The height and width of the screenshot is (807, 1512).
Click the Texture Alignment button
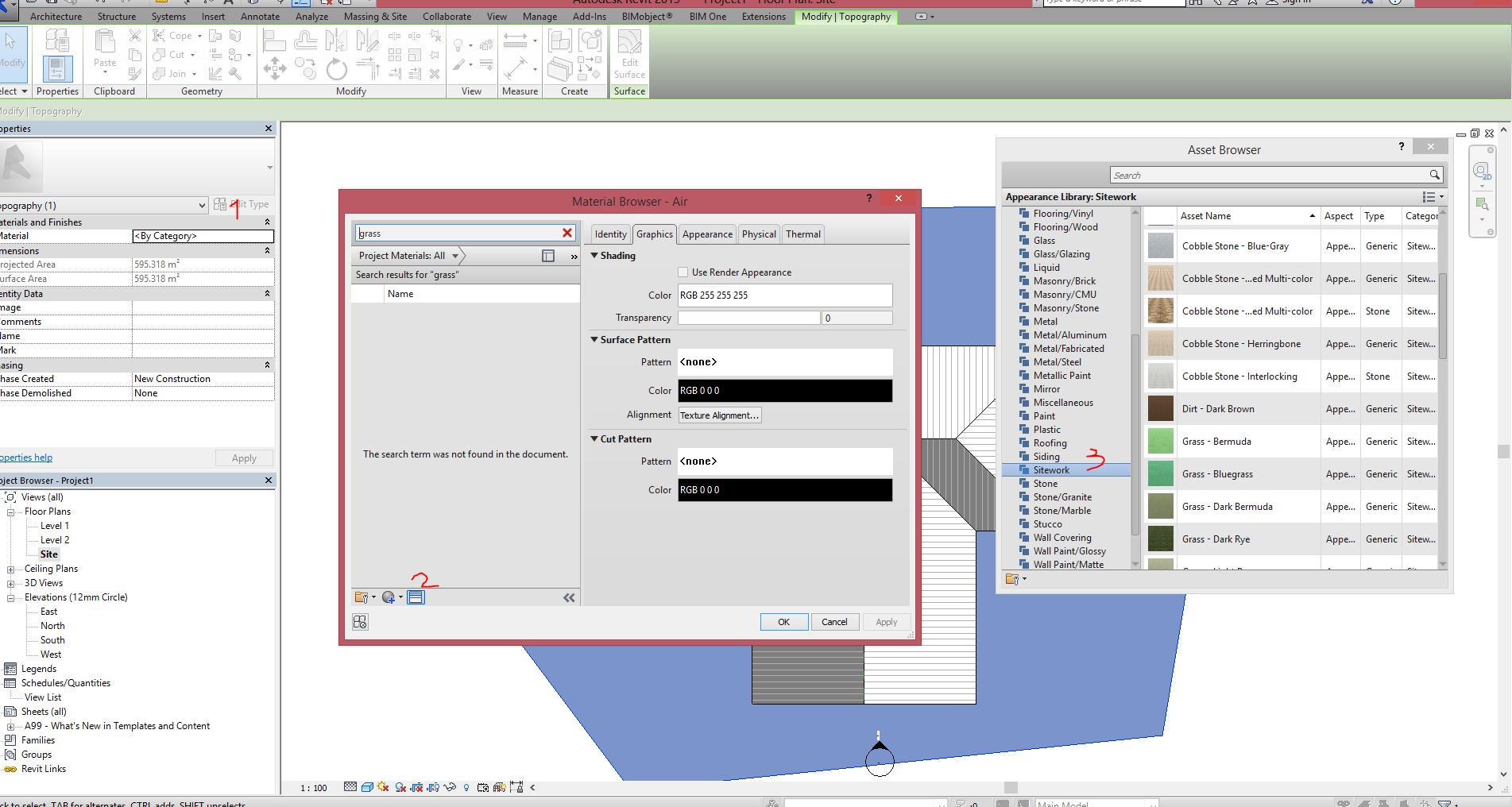pos(720,415)
